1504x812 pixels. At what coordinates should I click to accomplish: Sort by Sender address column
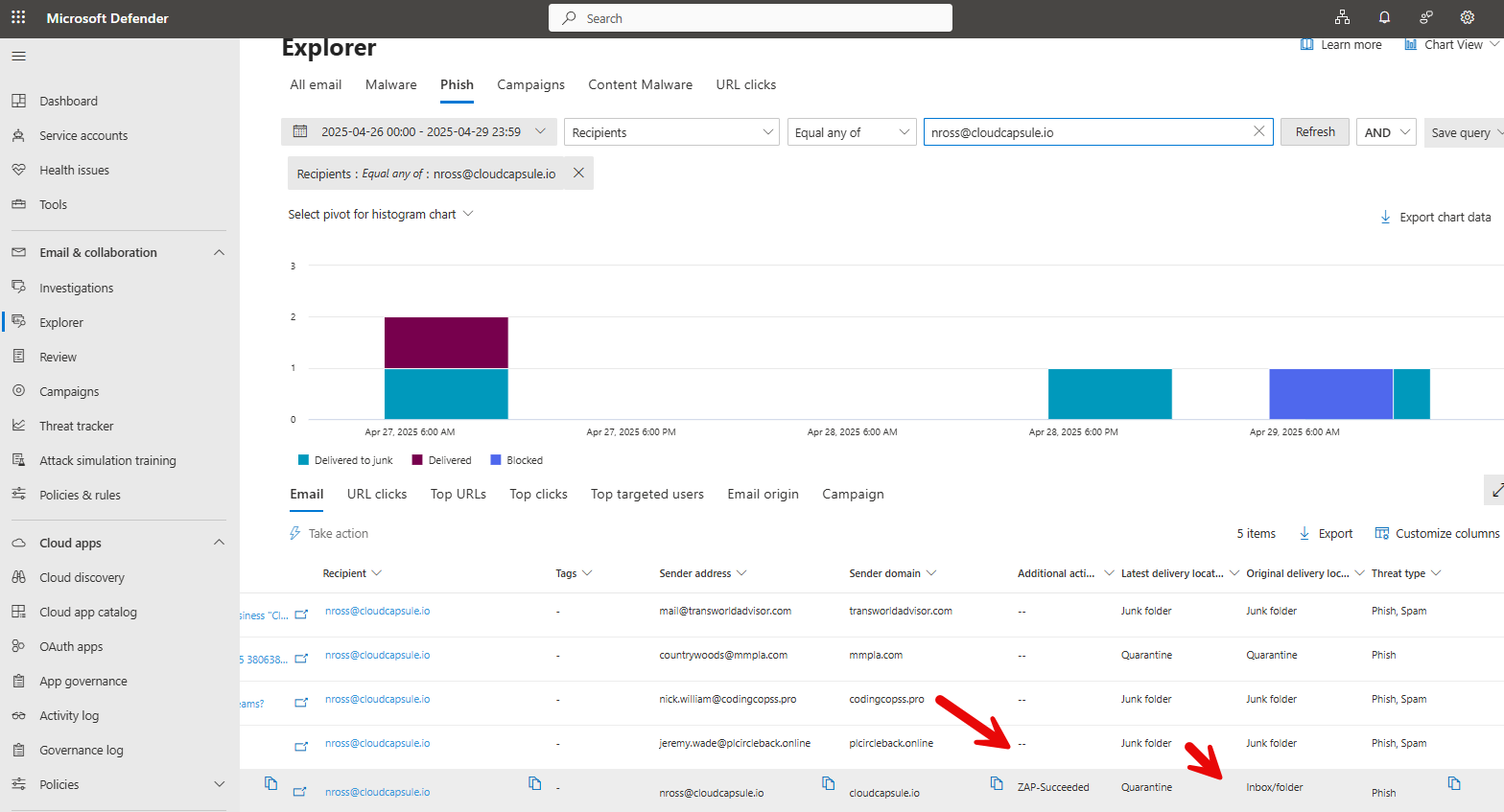point(703,573)
